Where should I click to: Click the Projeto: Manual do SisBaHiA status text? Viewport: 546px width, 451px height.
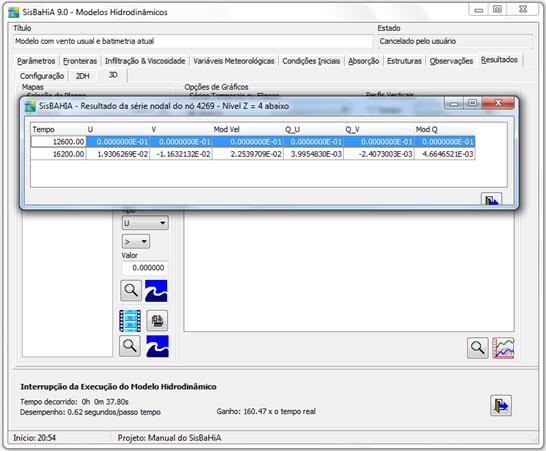point(169,438)
